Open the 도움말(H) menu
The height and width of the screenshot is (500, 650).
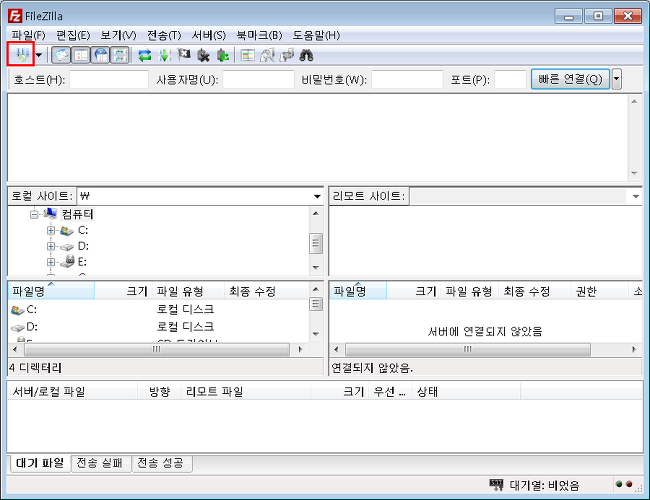(x=316, y=35)
